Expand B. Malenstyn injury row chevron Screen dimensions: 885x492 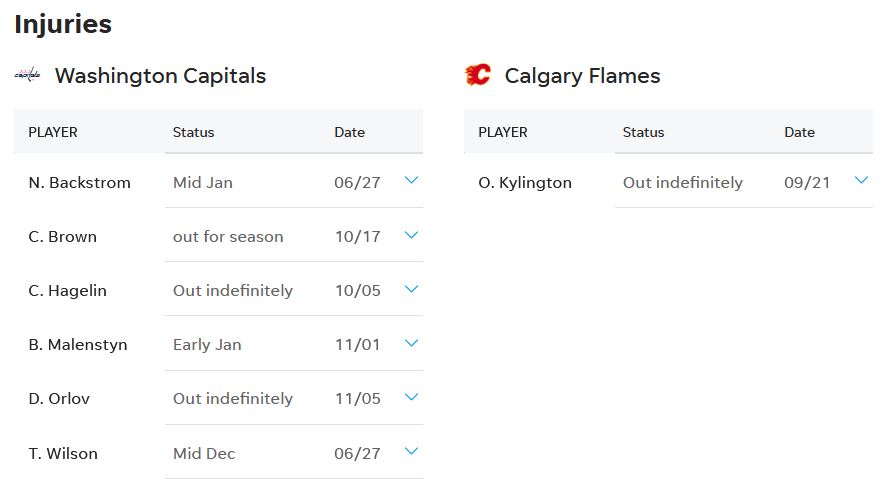click(x=411, y=342)
